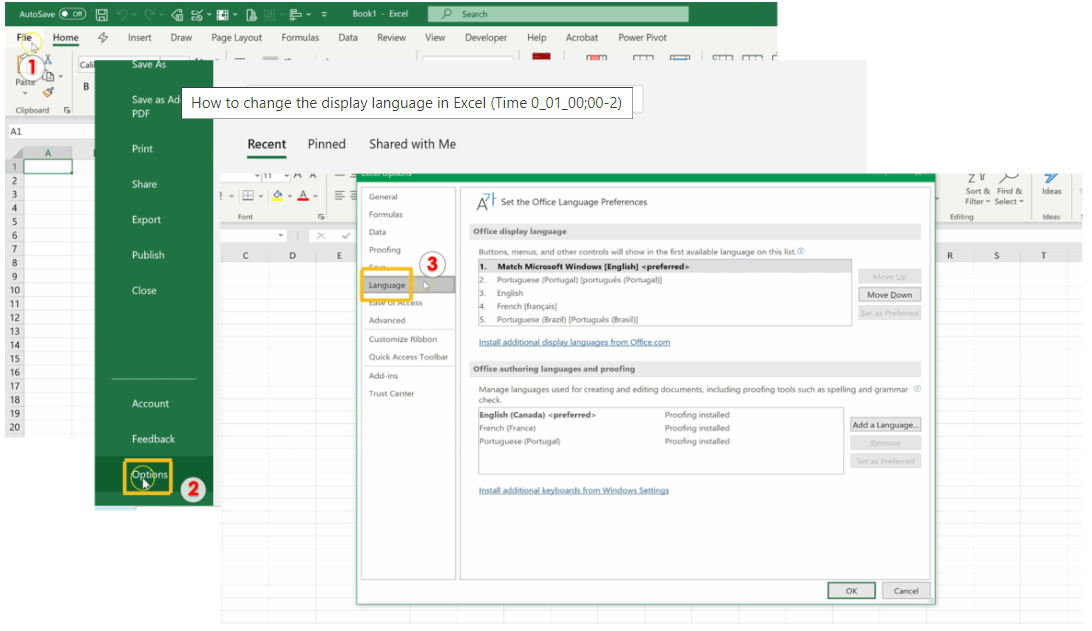
Task: Click the Enter checkmark in the formula bar
Action: pyautogui.click(x=346, y=235)
